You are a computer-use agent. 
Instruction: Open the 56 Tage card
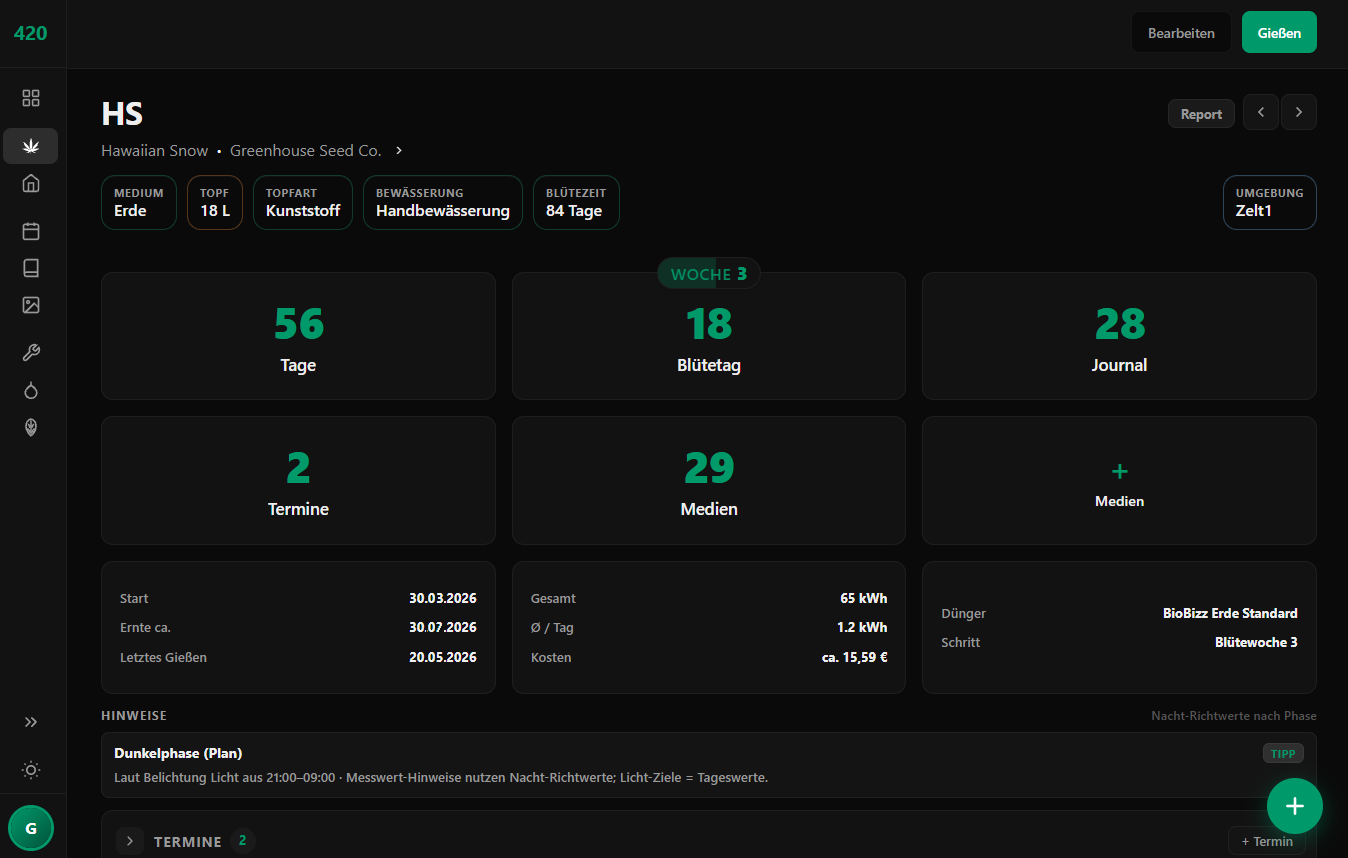point(298,336)
